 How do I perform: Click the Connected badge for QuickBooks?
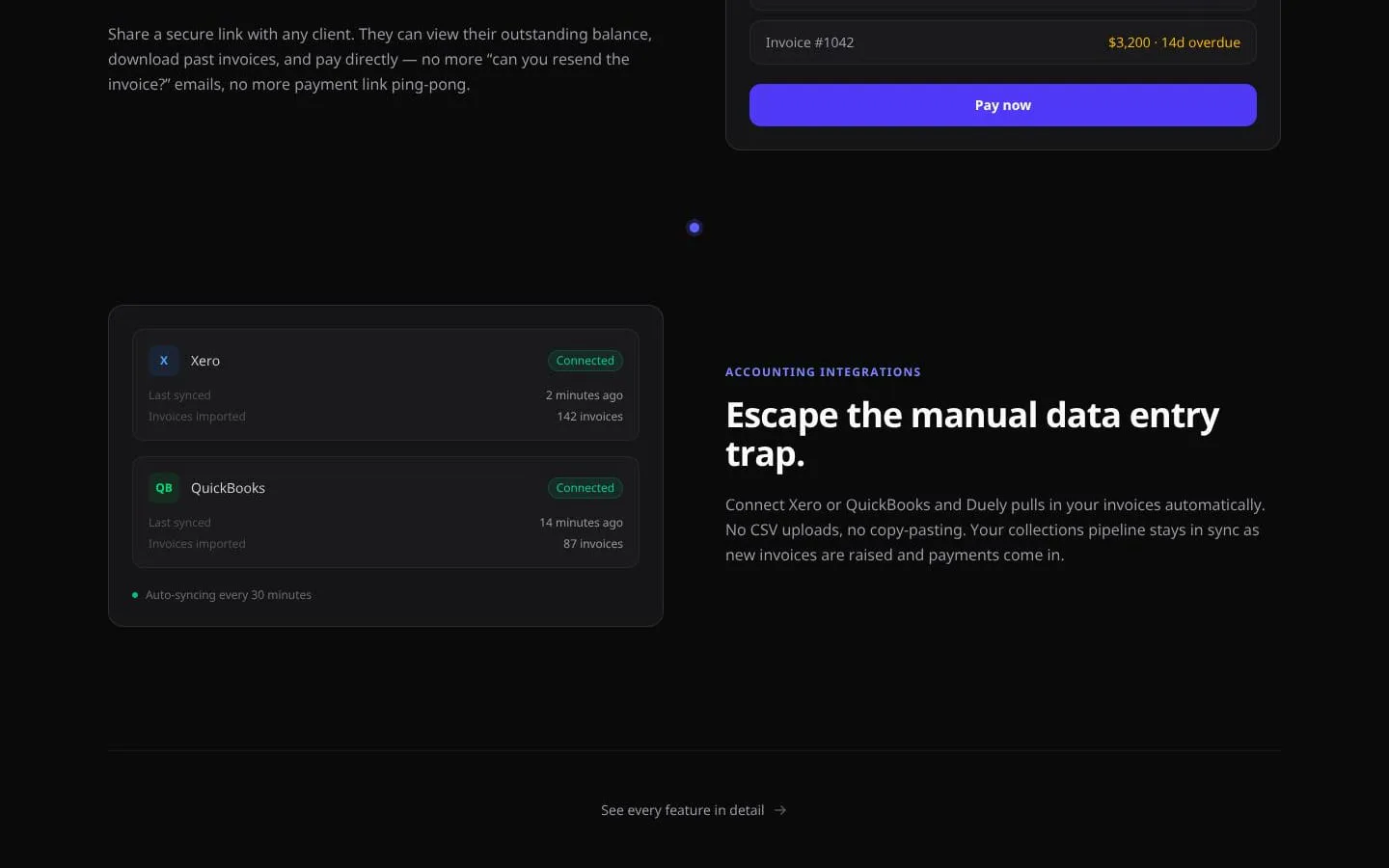(x=585, y=488)
